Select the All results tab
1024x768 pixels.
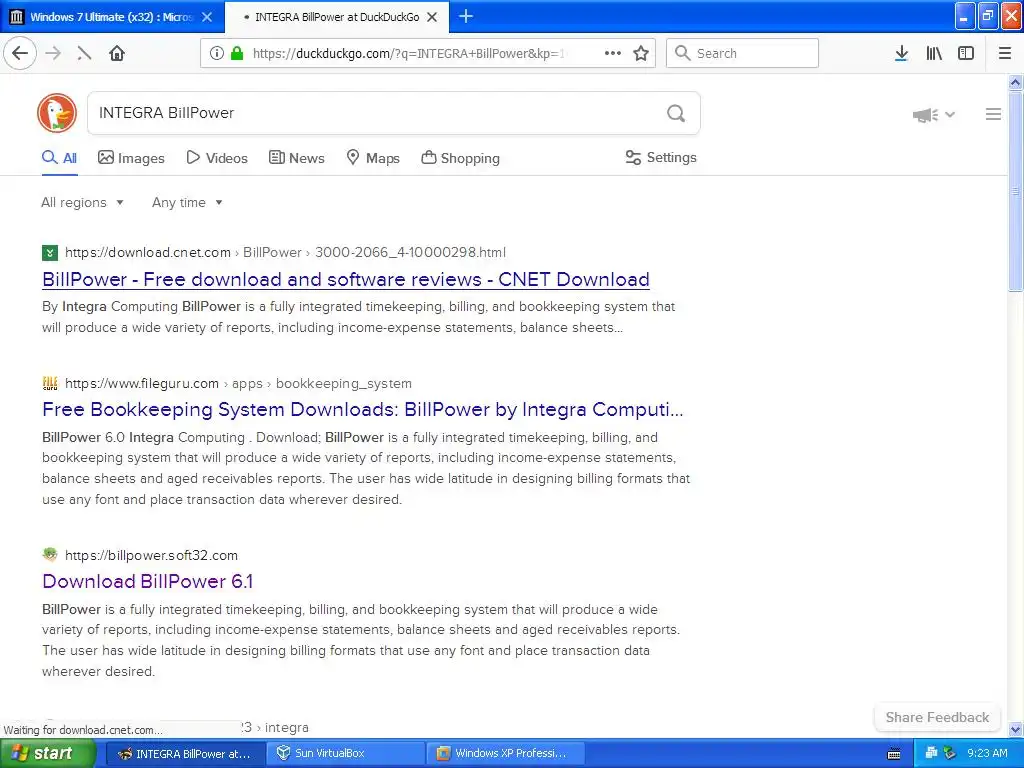click(59, 158)
